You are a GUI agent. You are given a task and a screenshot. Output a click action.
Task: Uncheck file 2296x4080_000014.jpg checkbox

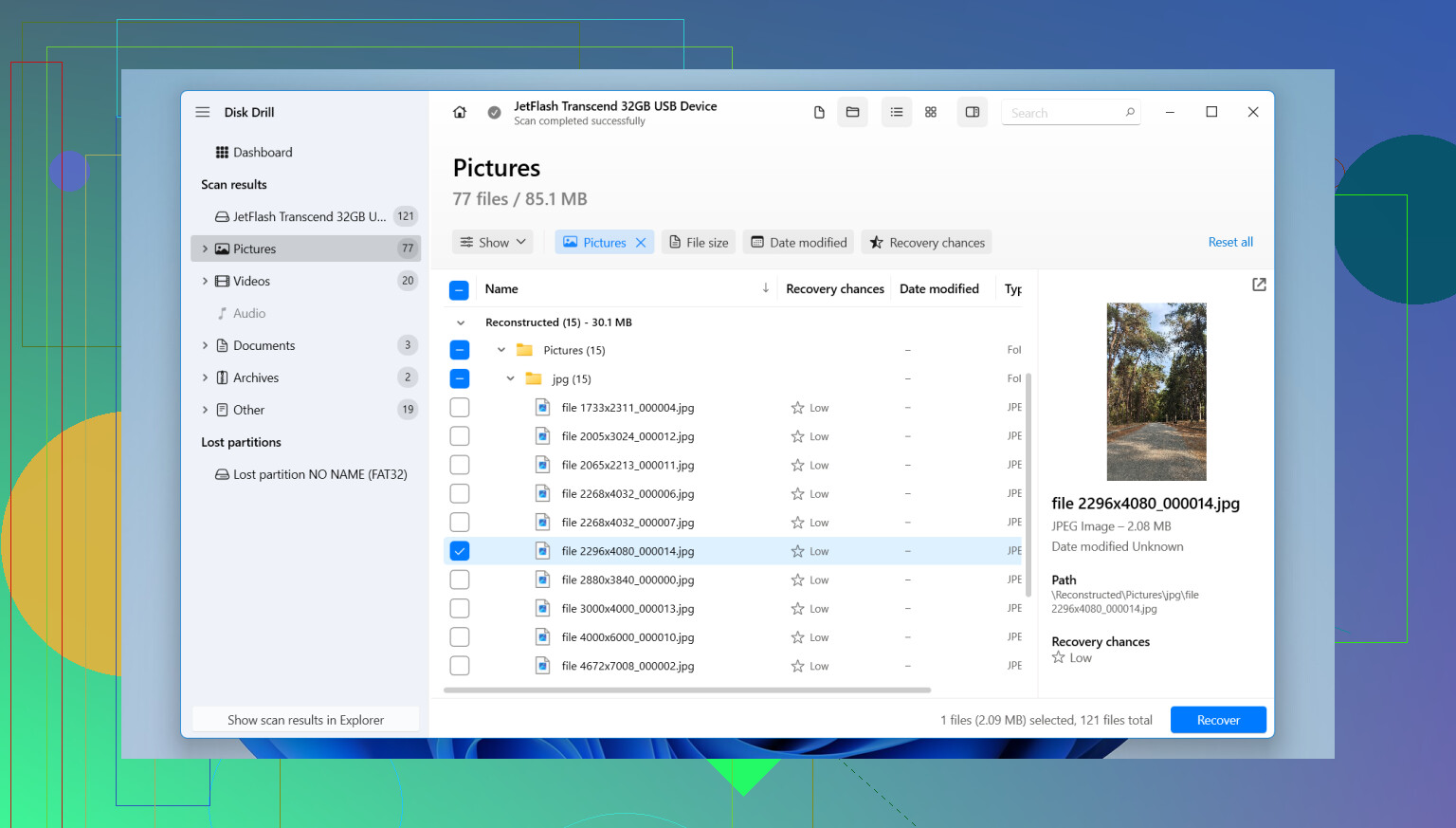[460, 551]
